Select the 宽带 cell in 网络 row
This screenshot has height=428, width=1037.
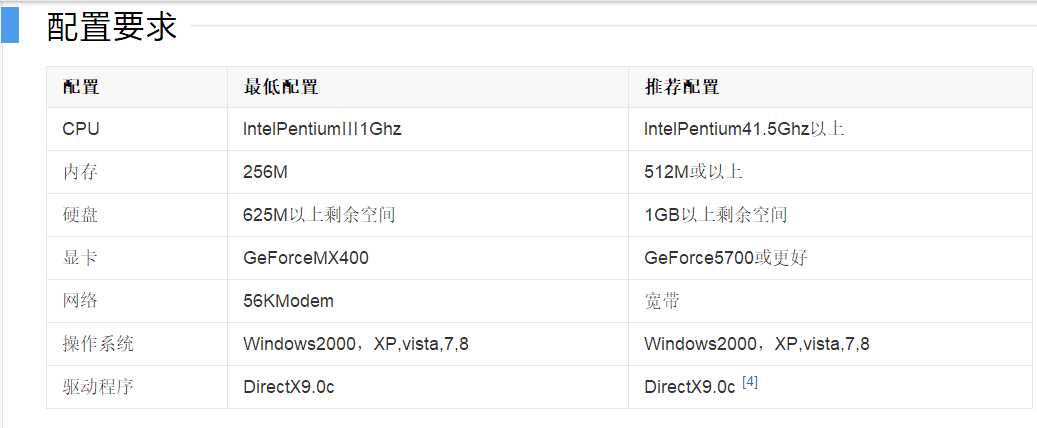point(663,301)
